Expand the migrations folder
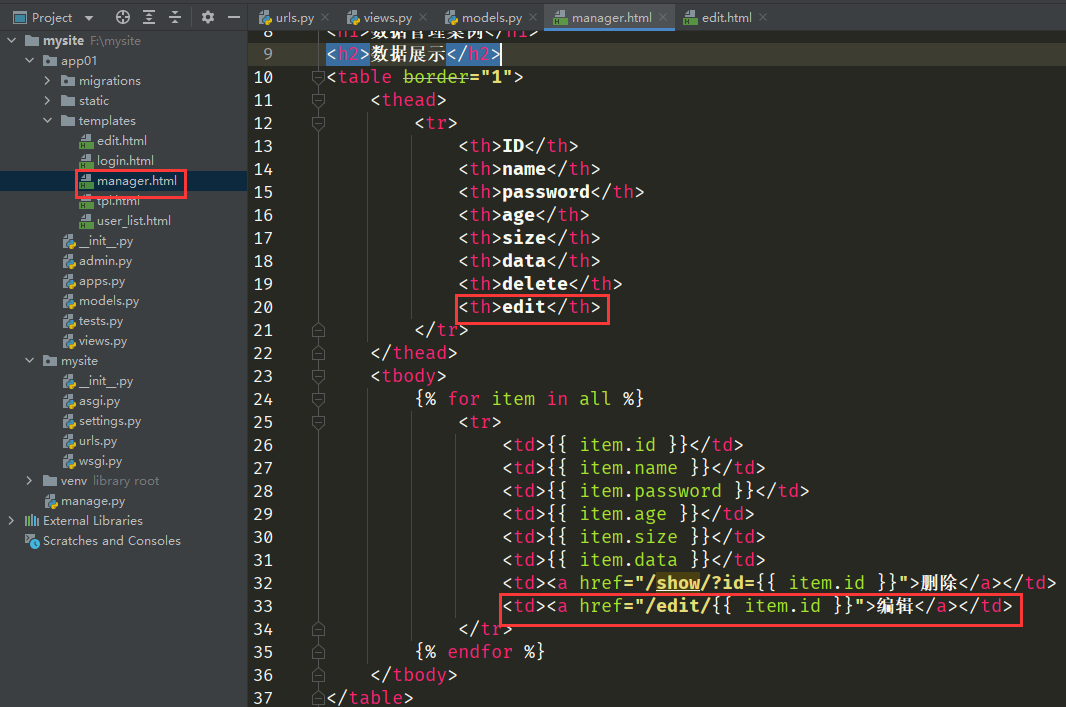Screen dimensions: 1066x707 tap(47, 81)
